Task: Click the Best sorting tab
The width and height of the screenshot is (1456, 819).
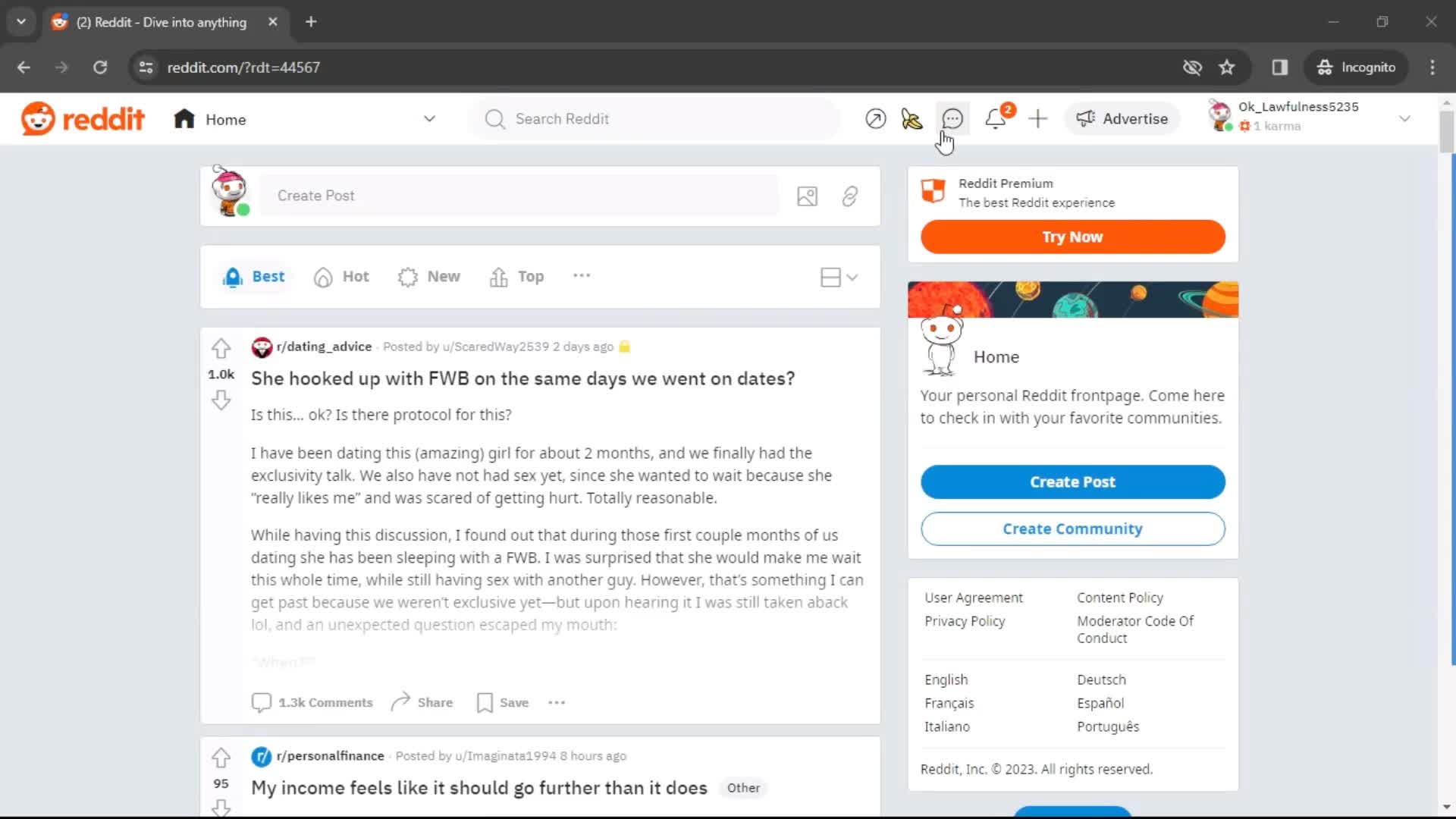Action: (x=253, y=276)
